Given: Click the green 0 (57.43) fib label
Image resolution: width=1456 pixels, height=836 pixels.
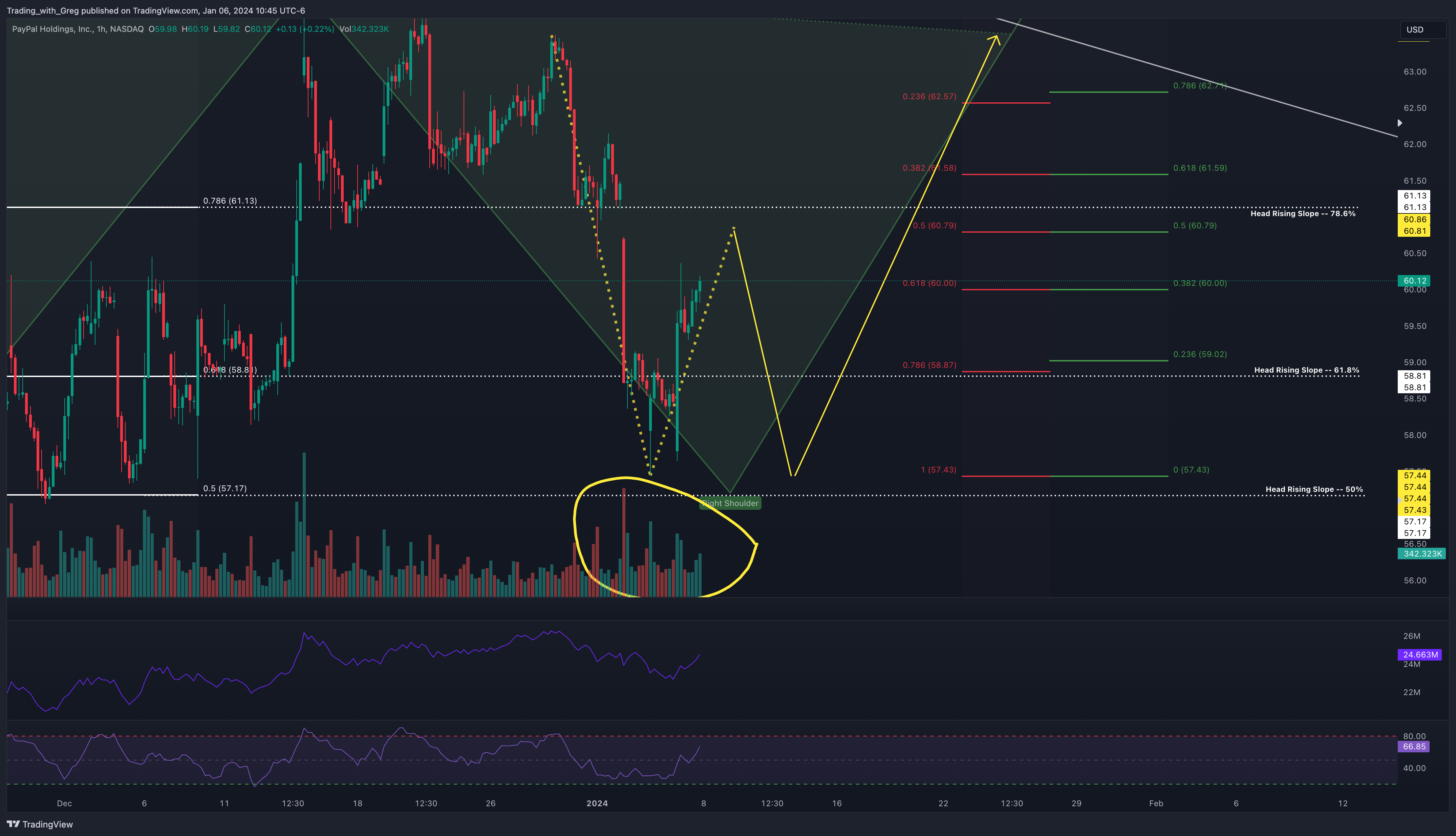Looking at the screenshot, I should coord(1191,470).
